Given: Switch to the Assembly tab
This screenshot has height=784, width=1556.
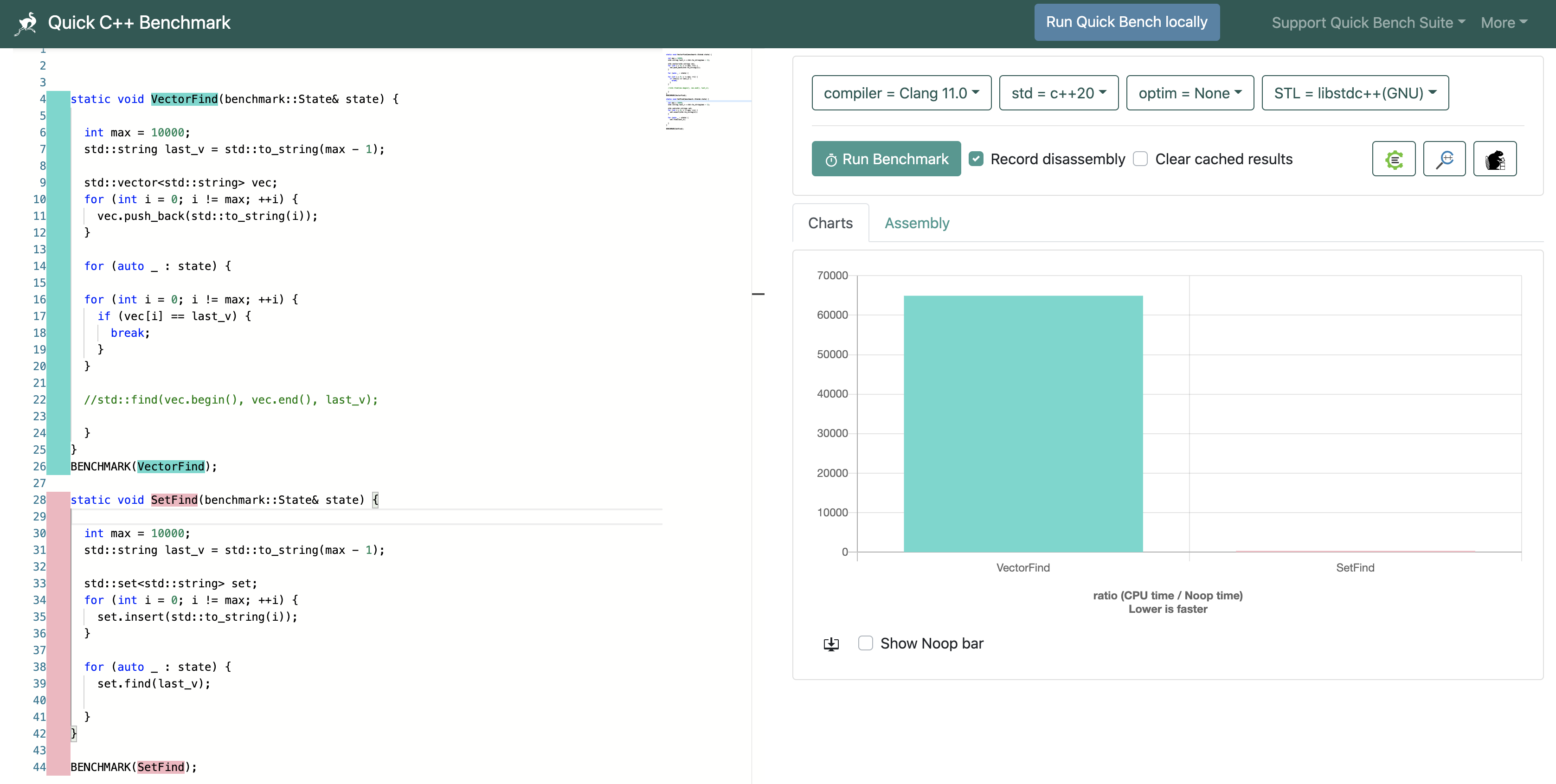Looking at the screenshot, I should click(x=917, y=223).
